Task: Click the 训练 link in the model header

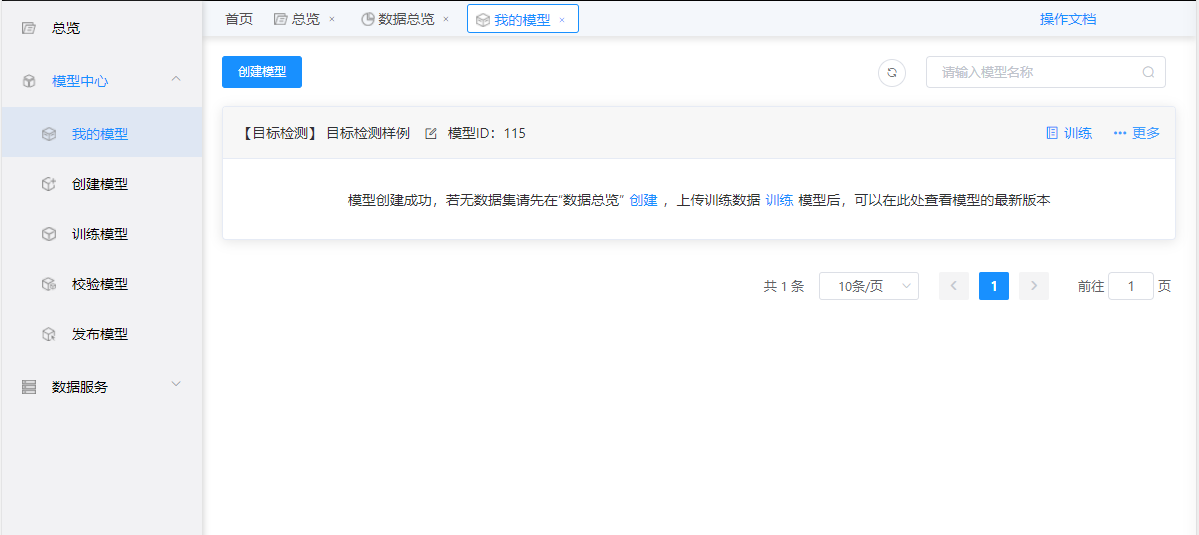Action: 1078,134
